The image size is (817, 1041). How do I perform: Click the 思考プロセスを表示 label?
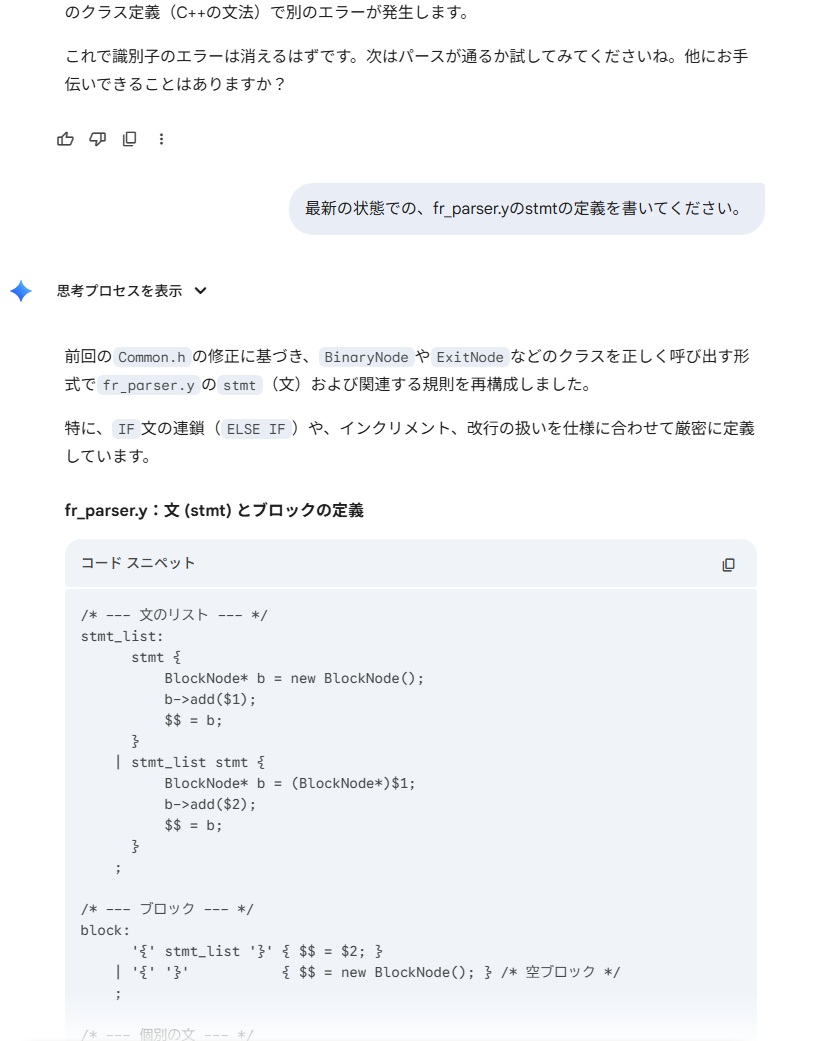[119, 291]
